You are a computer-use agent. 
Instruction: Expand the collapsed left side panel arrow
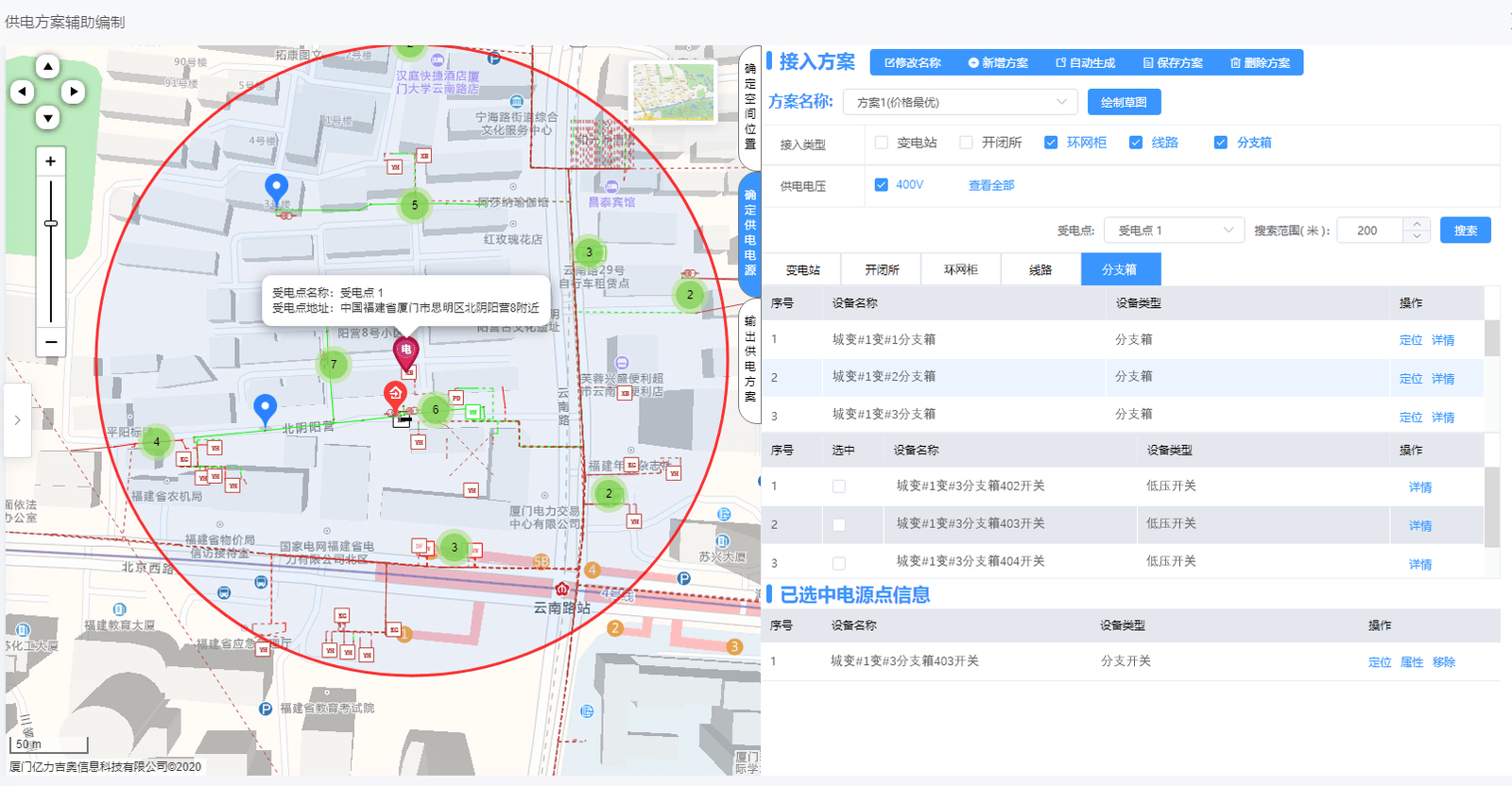pyautogui.click(x=17, y=420)
